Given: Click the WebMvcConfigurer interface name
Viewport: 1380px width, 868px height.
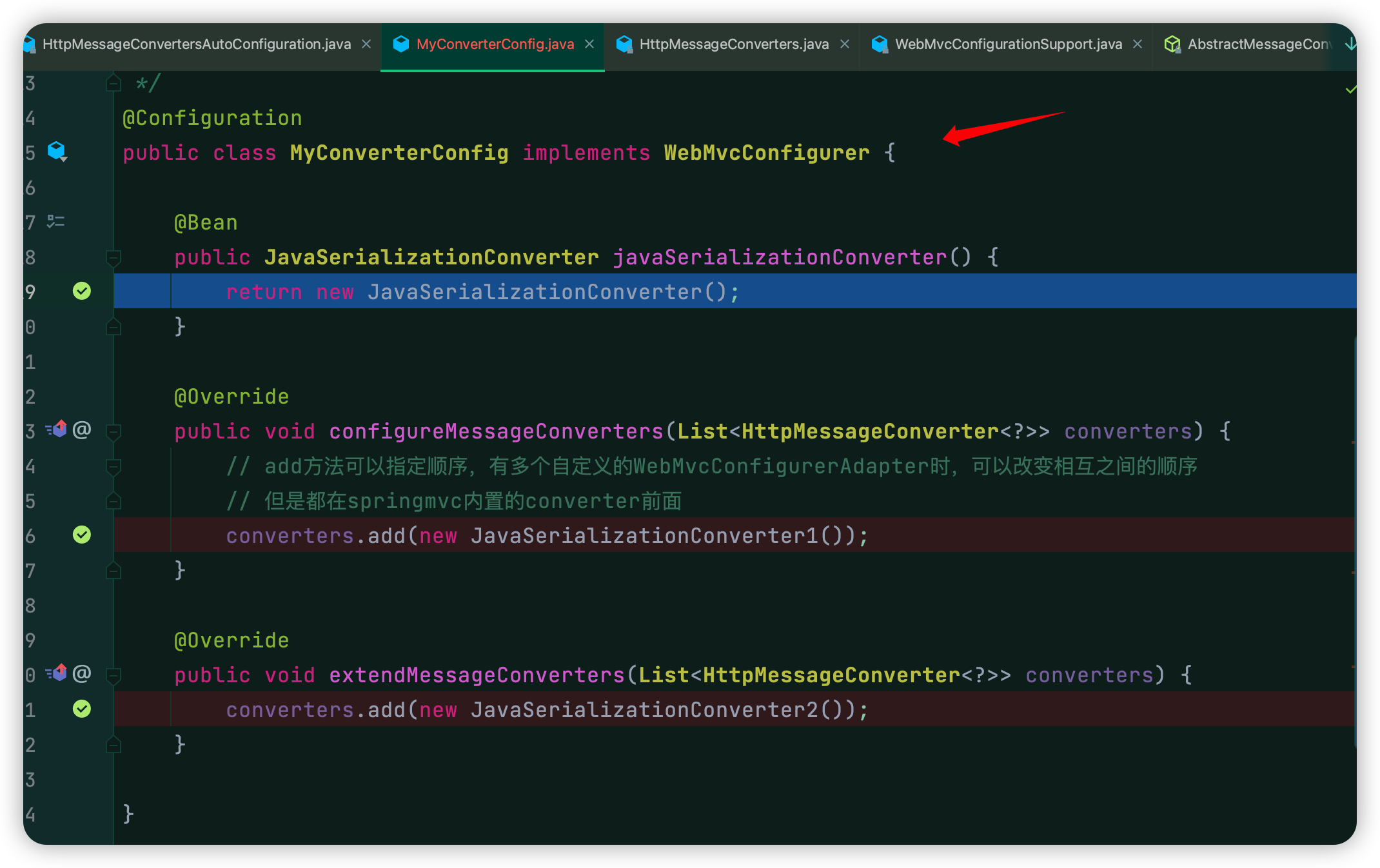Looking at the screenshot, I should (767, 153).
